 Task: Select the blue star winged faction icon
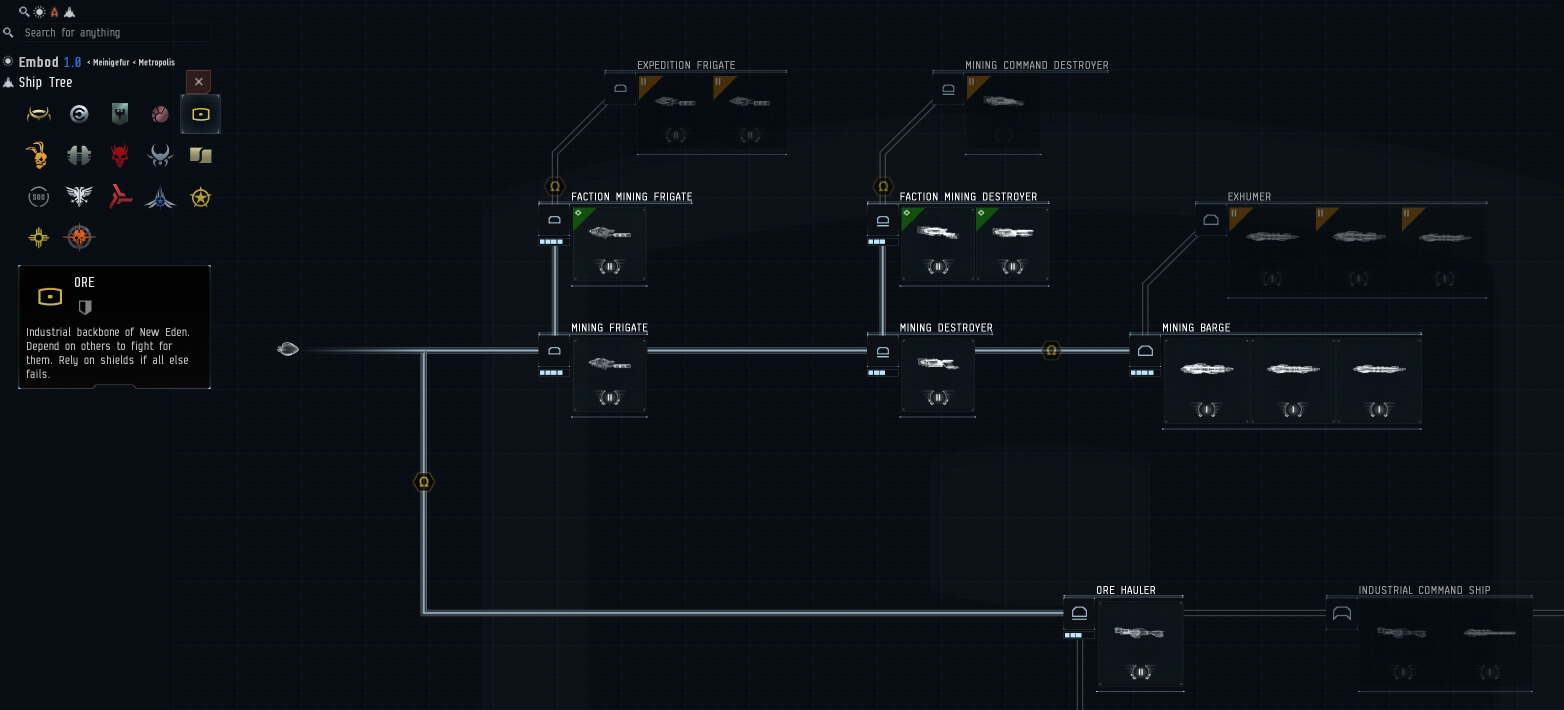[160, 197]
